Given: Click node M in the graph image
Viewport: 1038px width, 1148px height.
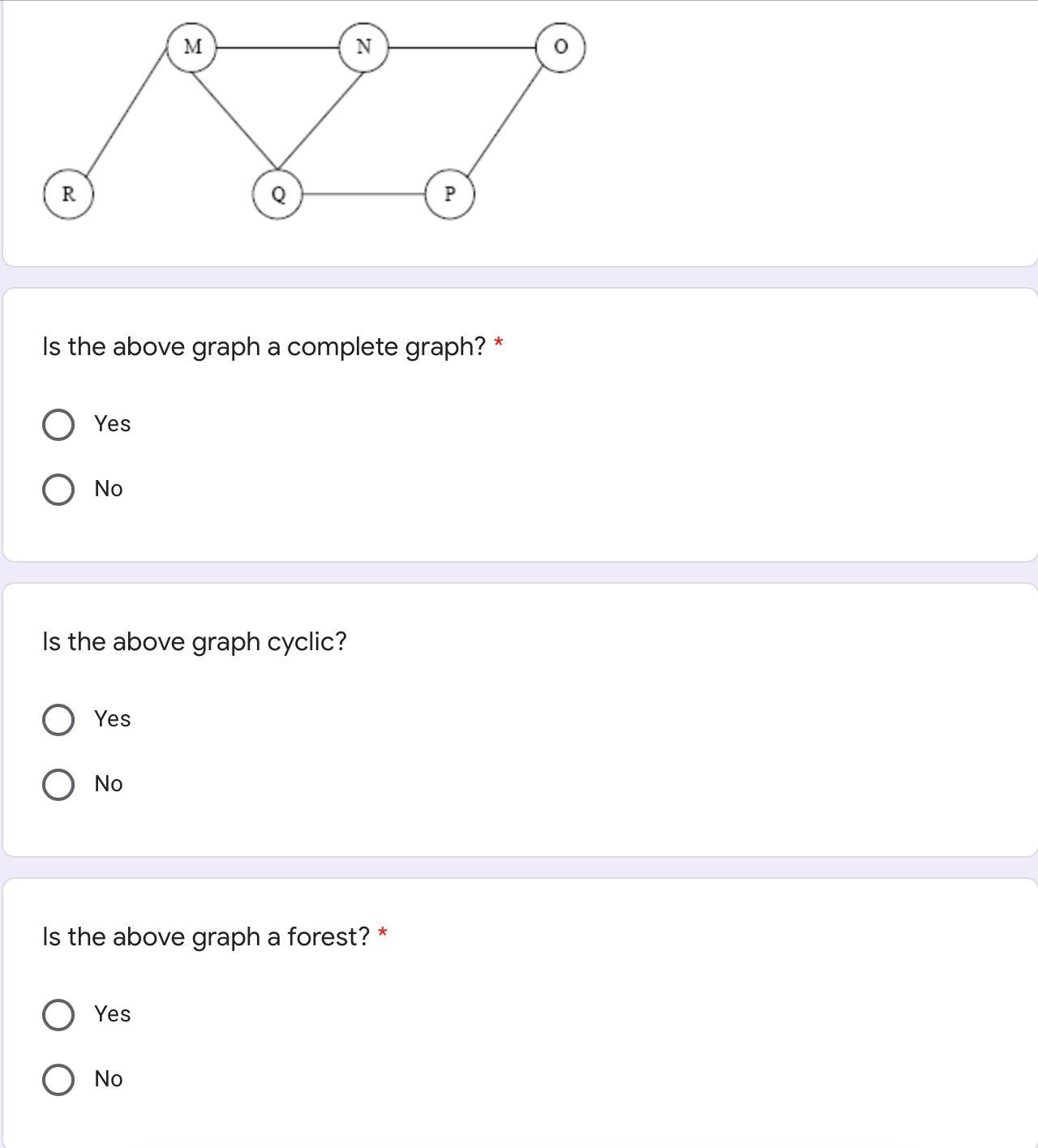Looking at the screenshot, I should [193, 47].
